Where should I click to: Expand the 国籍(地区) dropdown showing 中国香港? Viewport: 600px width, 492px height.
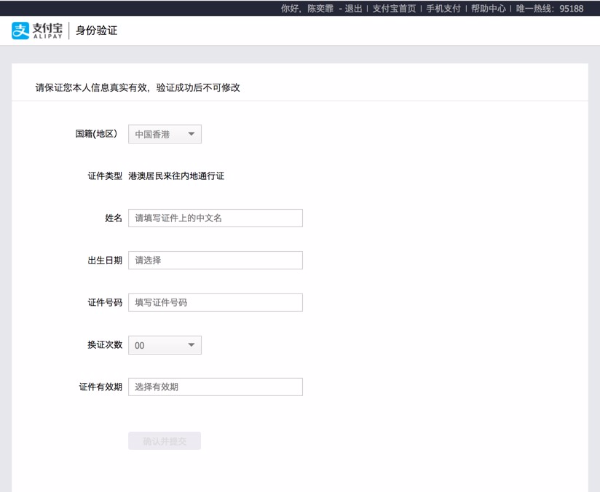(x=165, y=134)
